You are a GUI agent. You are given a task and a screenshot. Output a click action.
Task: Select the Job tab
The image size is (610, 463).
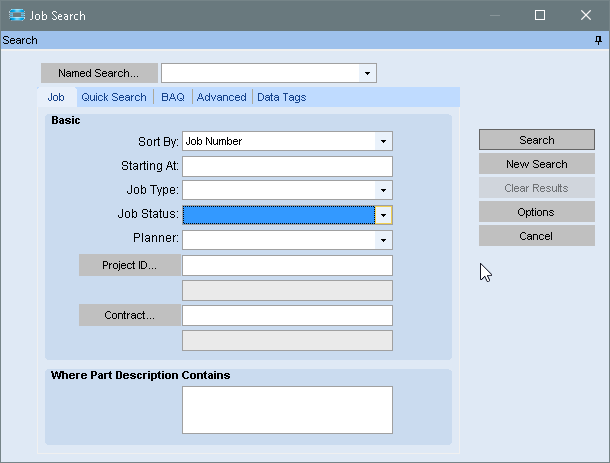click(56, 97)
